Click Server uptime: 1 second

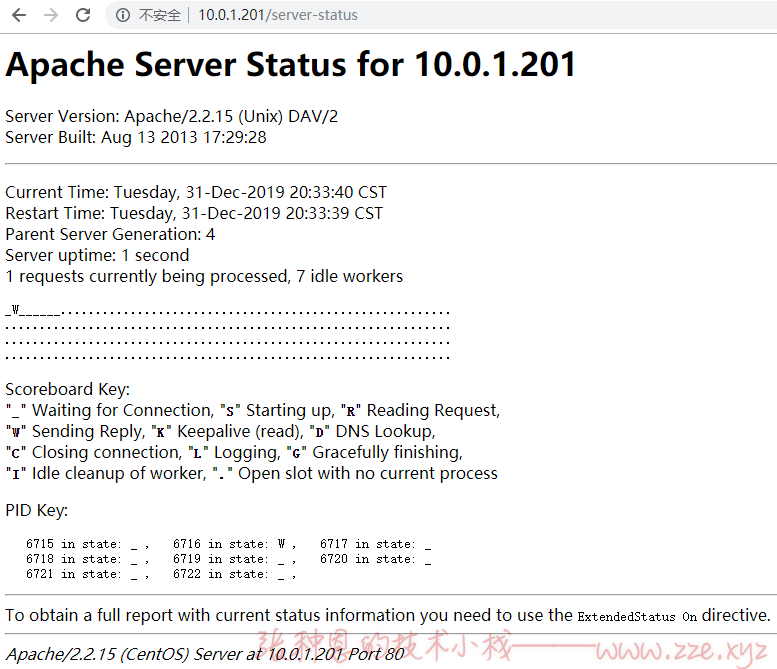tap(97, 255)
